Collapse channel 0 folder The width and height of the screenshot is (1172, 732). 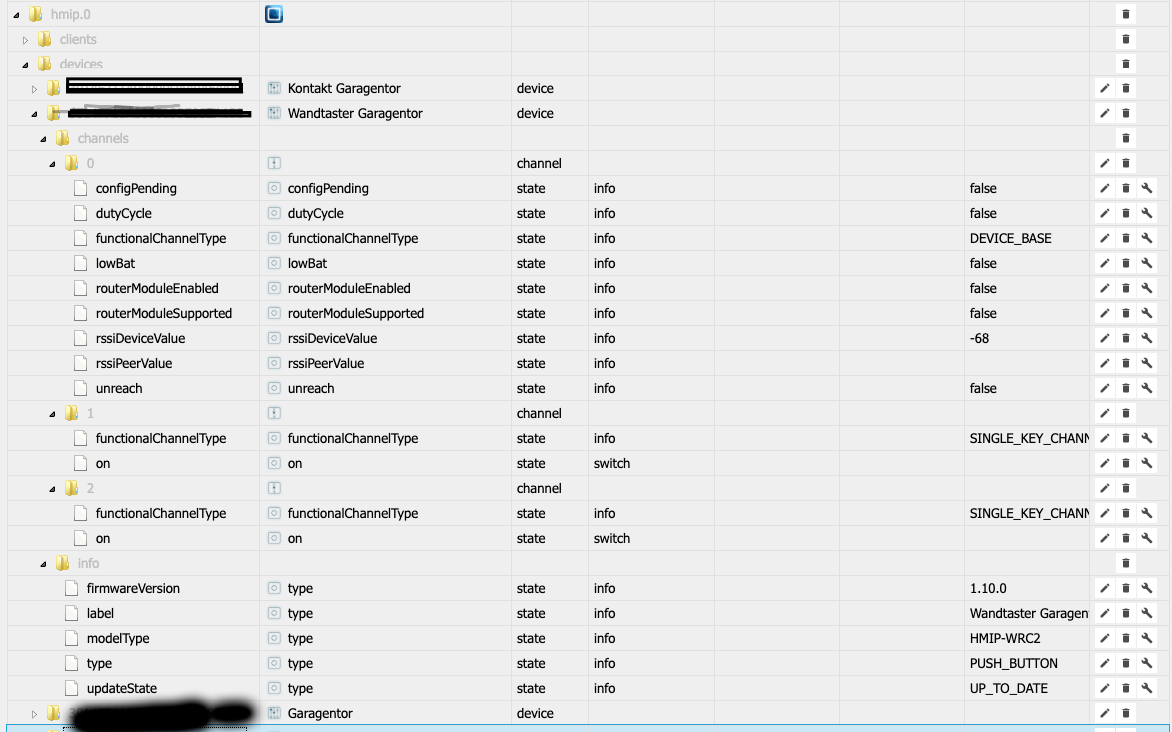click(x=52, y=164)
